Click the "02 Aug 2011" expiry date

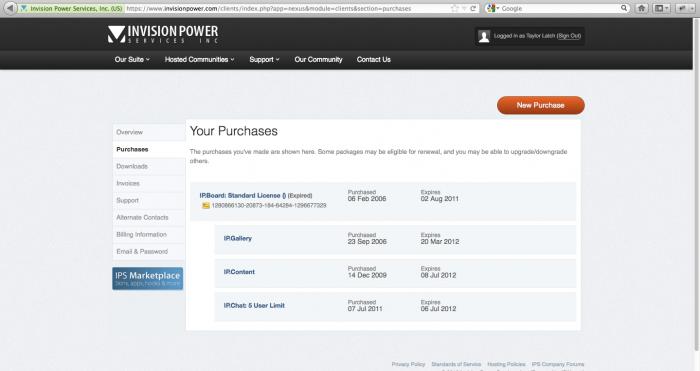[440, 199]
